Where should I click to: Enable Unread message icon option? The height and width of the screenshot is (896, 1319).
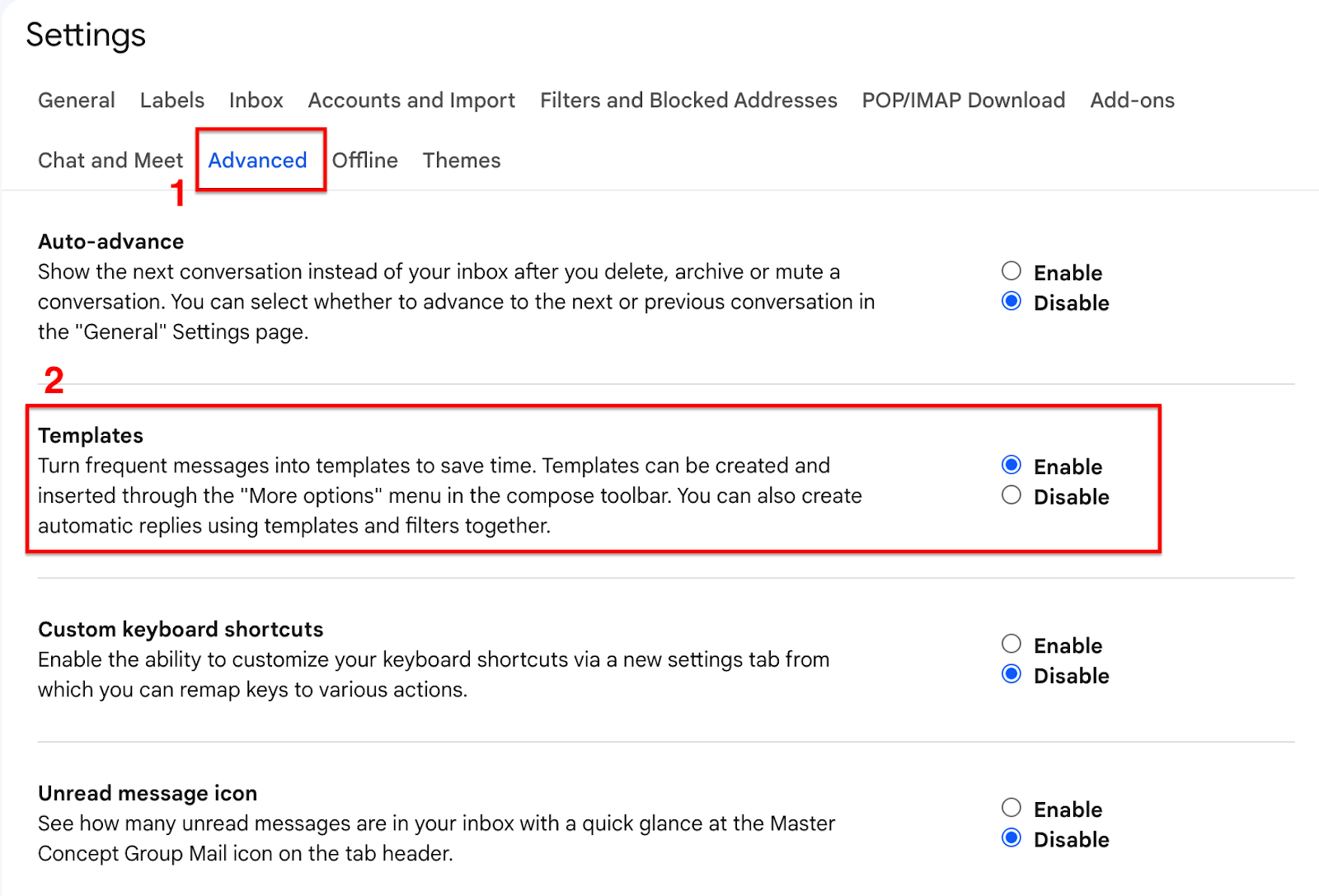(x=1012, y=808)
